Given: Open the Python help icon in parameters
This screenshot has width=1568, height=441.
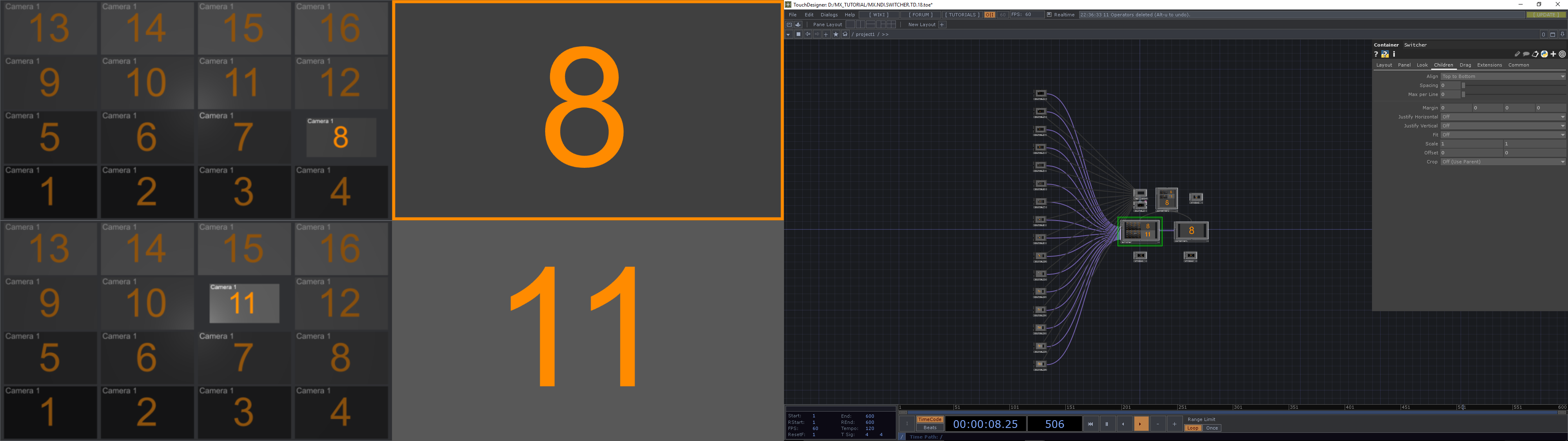Looking at the screenshot, I should (x=1385, y=54).
